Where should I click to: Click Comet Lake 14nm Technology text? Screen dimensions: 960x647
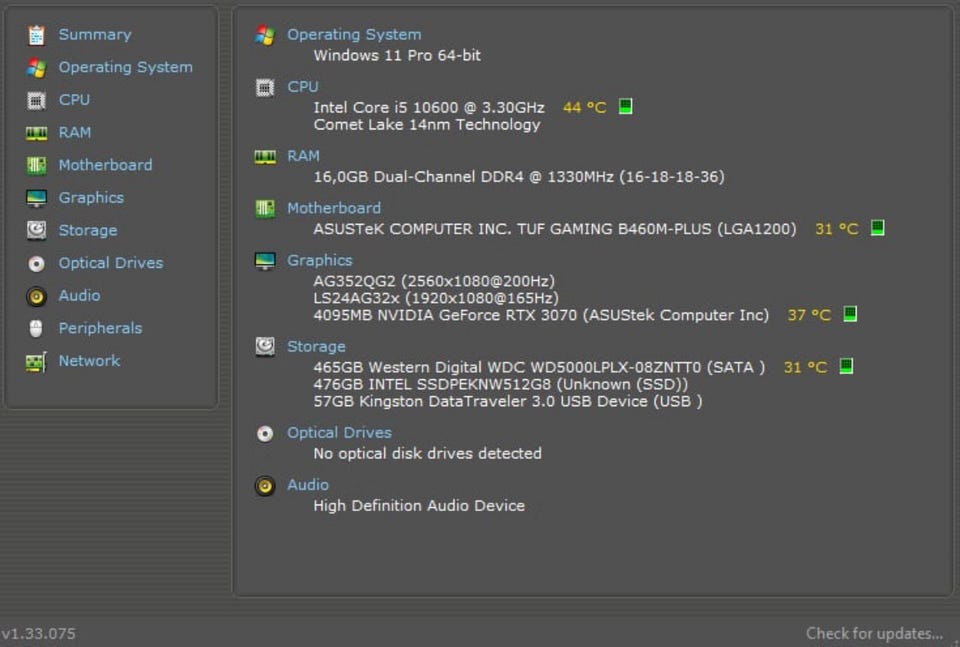point(427,125)
